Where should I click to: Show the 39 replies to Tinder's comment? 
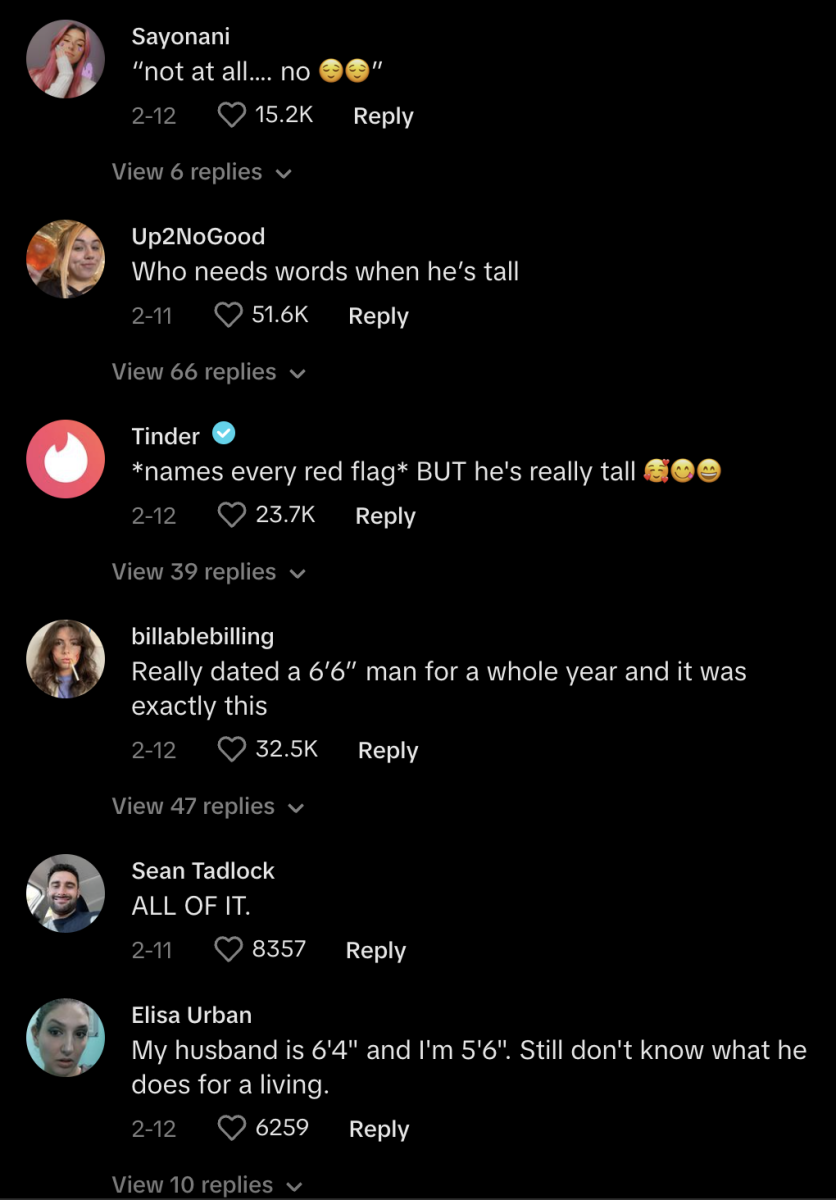[x=208, y=572]
